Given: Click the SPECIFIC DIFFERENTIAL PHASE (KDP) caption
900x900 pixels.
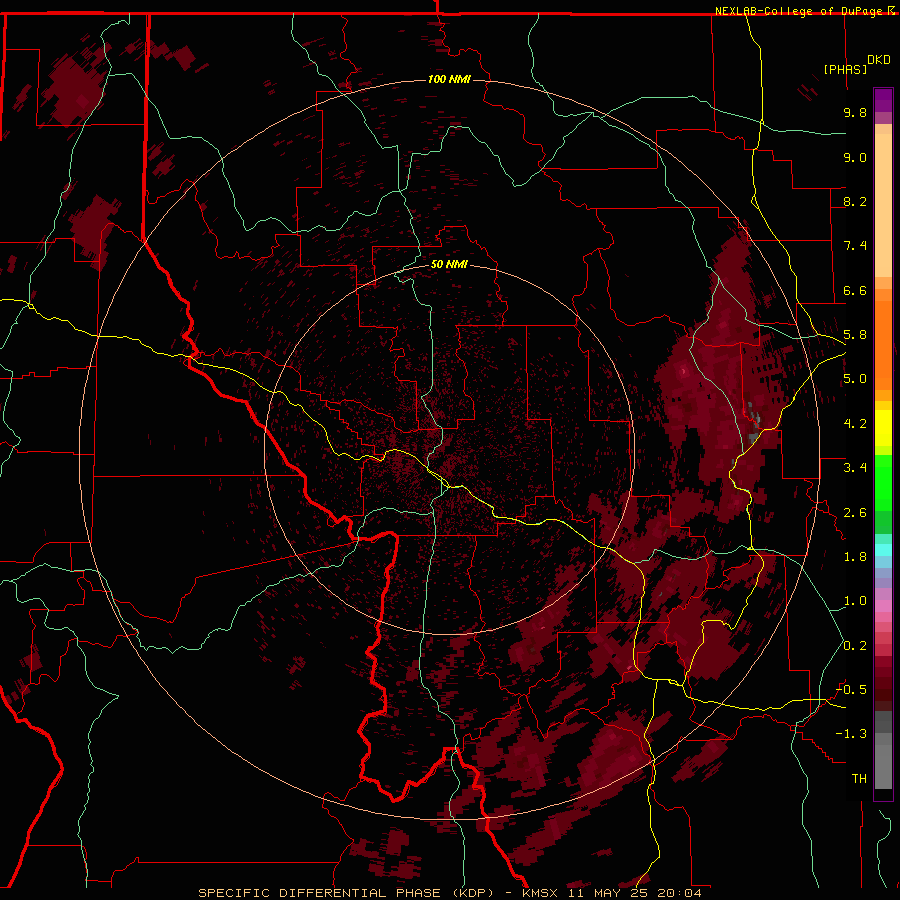Looking at the screenshot, I should pyautogui.click(x=346, y=893).
